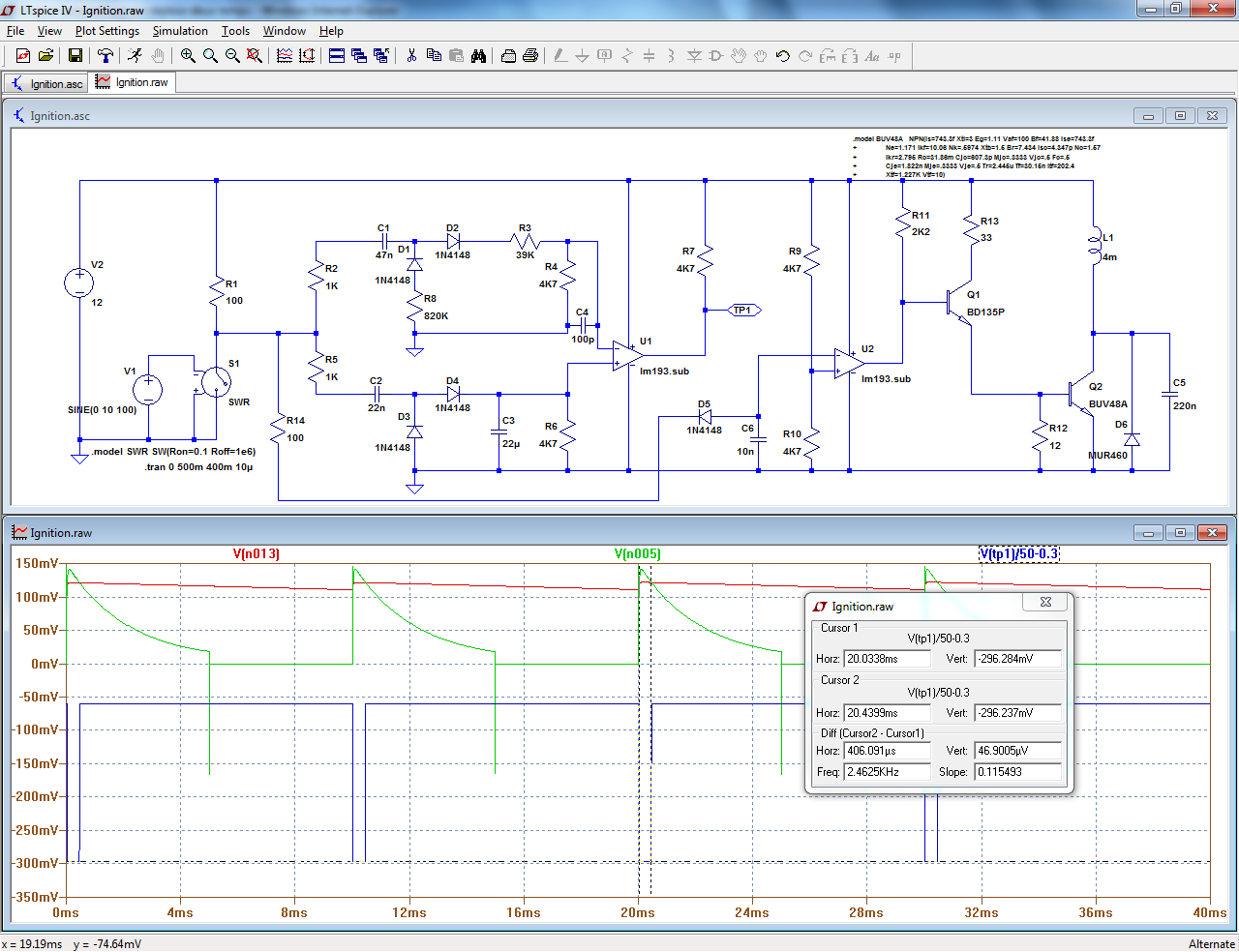This screenshot has width=1239, height=952.
Task: Click the red V(n013) trace label
Action: coord(257,554)
